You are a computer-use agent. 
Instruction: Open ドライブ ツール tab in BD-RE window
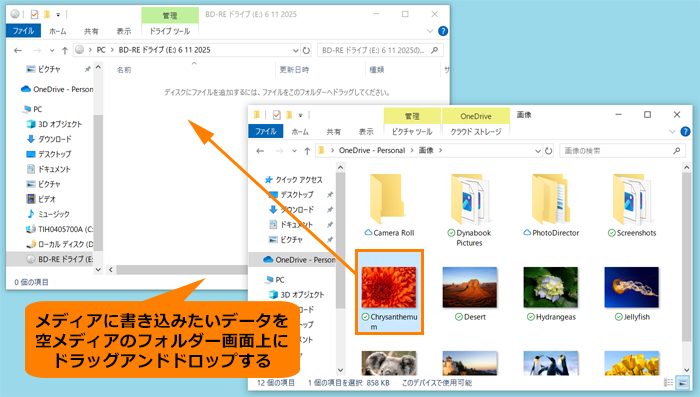pyautogui.click(x=170, y=31)
